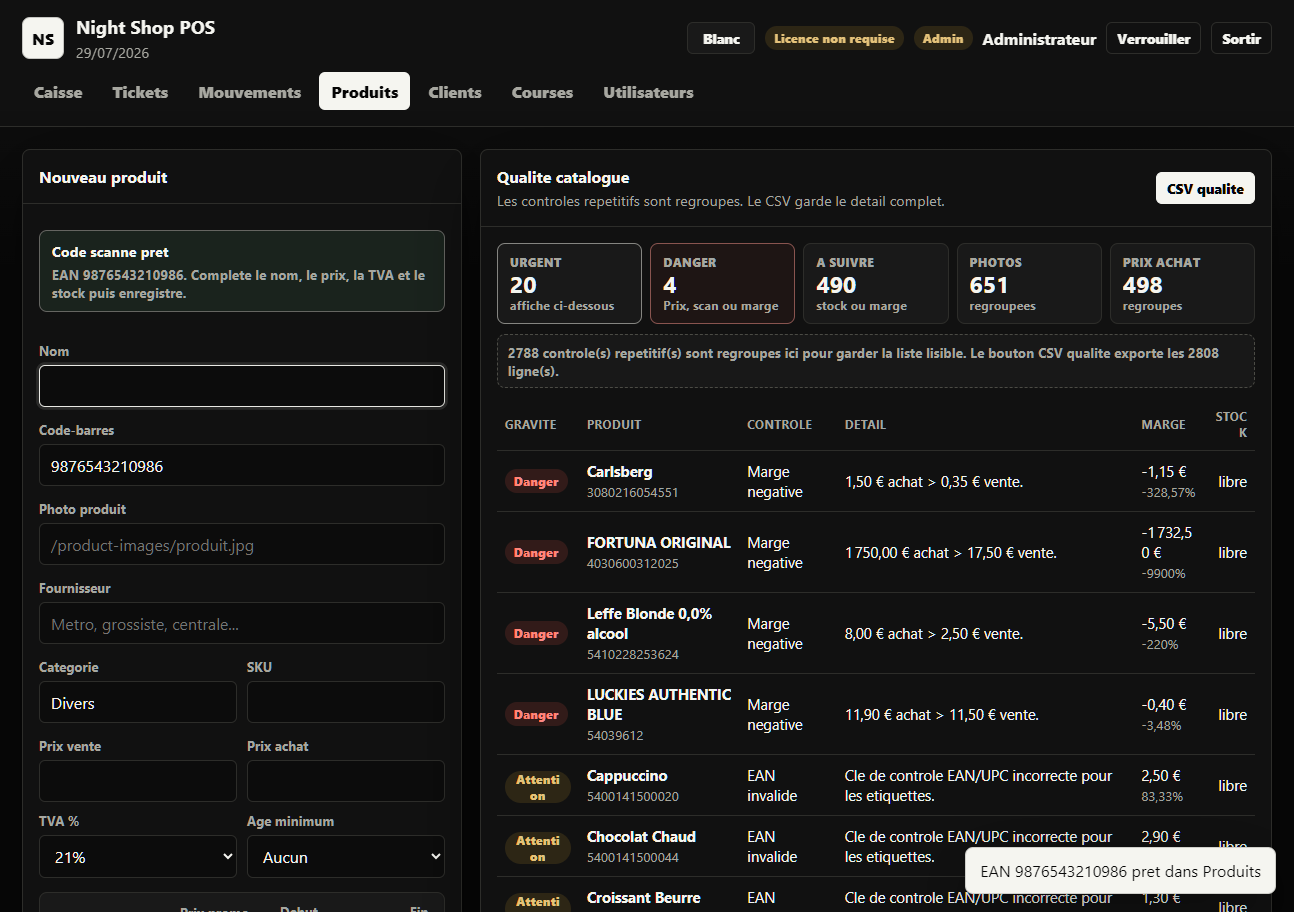Click the Fournisseur input field

pos(242,623)
